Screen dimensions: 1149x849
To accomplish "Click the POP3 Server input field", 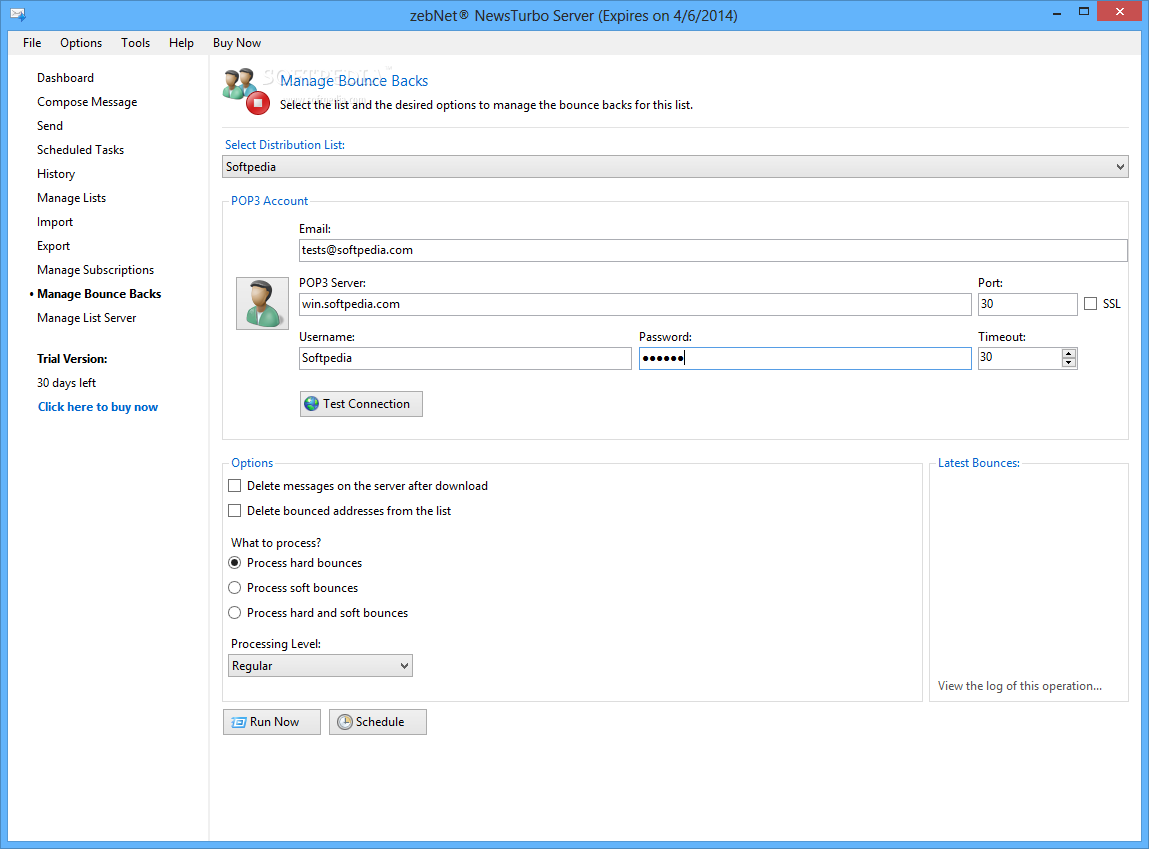I will pyautogui.click(x=635, y=304).
